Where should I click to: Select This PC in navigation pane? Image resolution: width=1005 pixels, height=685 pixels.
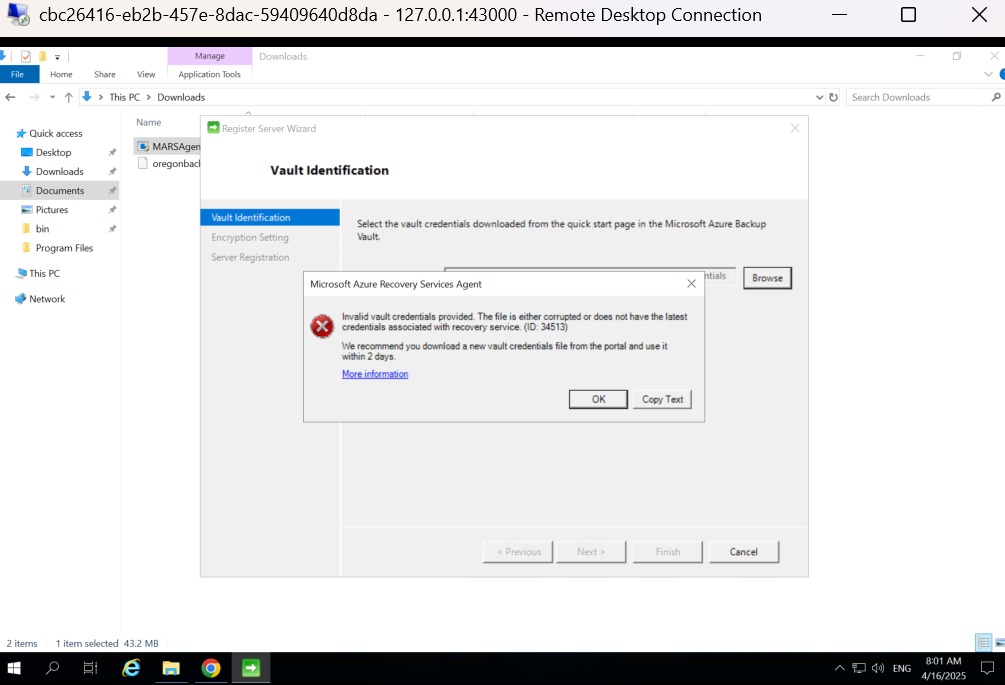click(44, 274)
